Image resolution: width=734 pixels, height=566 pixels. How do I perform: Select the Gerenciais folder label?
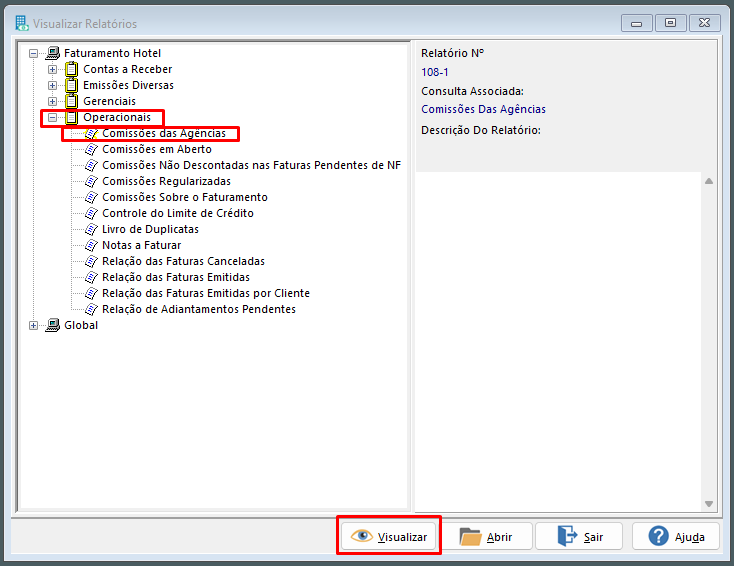pos(110,101)
